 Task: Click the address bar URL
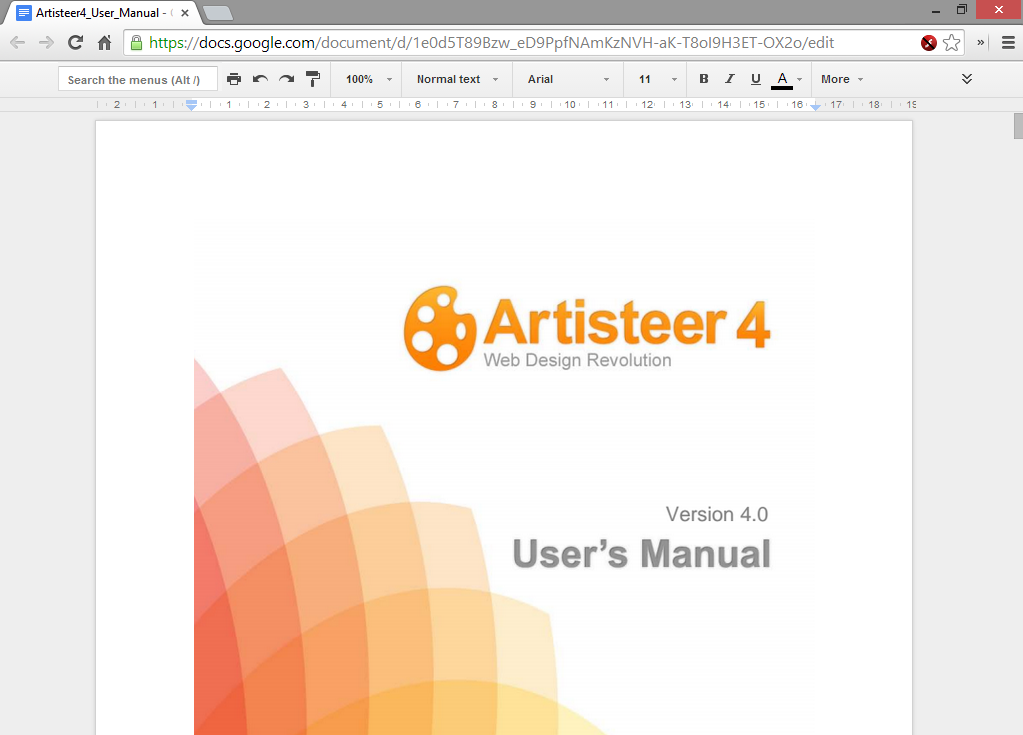click(x=491, y=43)
